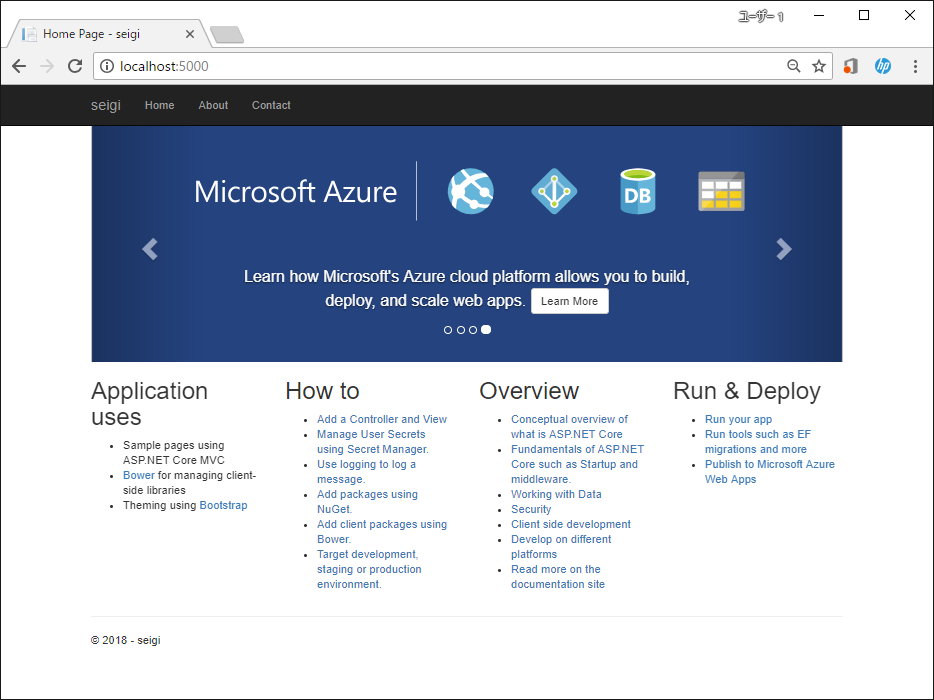
Task: Select the second carousel indicator dot
Action: tap(461, 330)
